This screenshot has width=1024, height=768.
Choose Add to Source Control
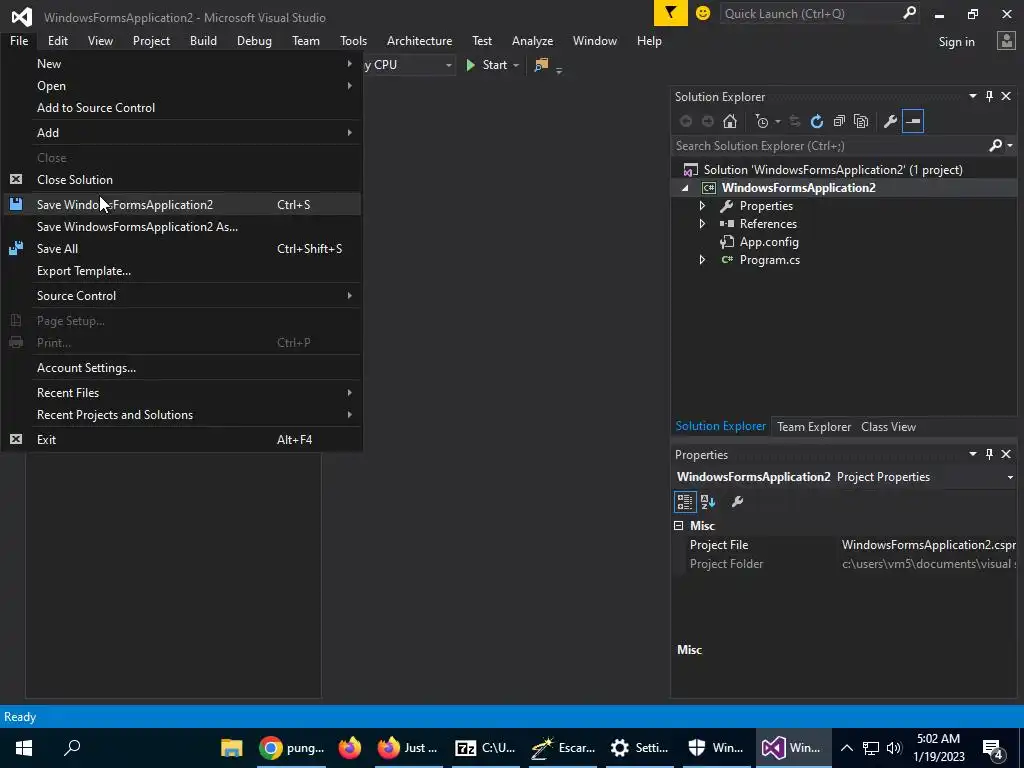click(182, 108)
